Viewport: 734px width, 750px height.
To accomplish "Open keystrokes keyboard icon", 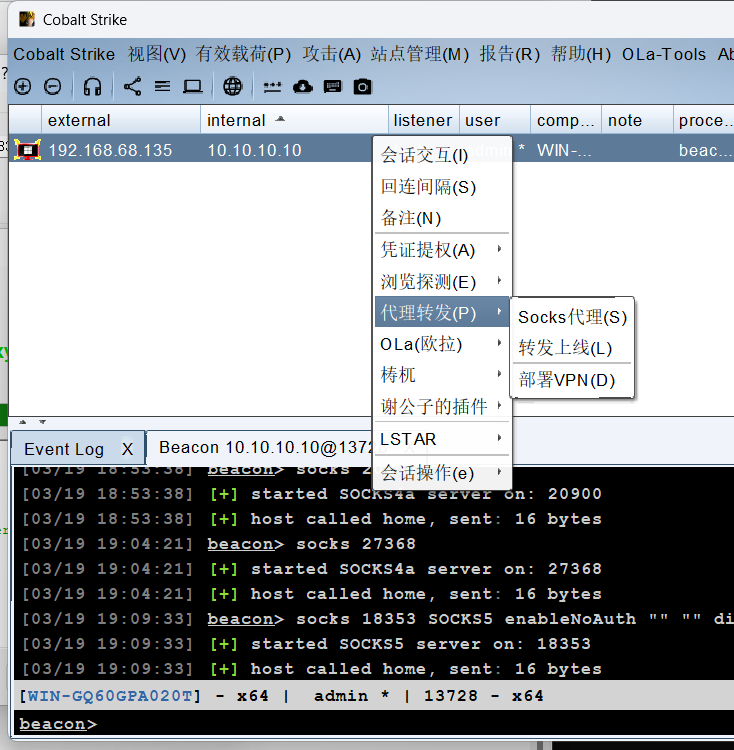I will click(x=333, y=87).
